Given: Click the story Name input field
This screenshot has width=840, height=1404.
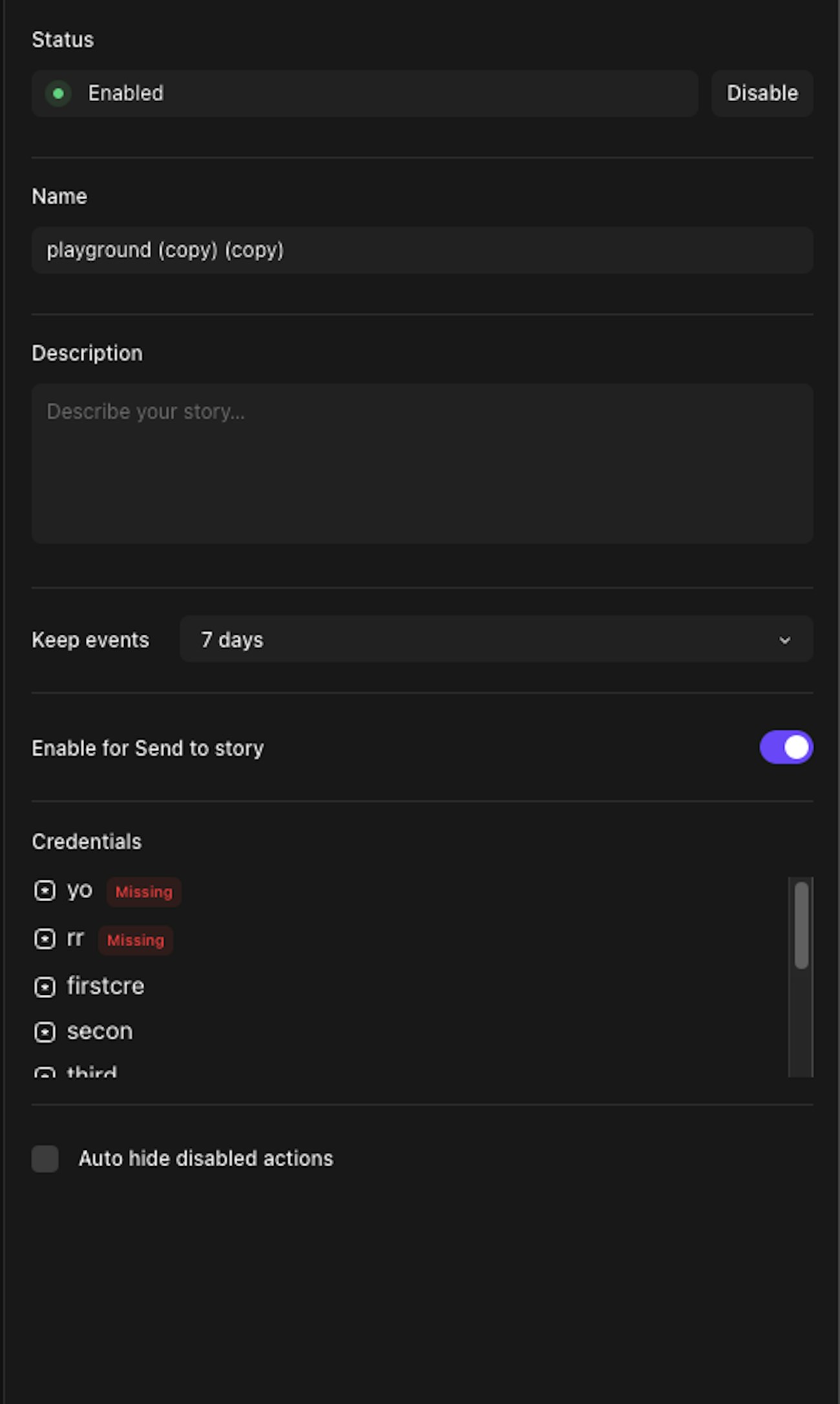Looking at the screenshot, I should [x=422, y=250].
